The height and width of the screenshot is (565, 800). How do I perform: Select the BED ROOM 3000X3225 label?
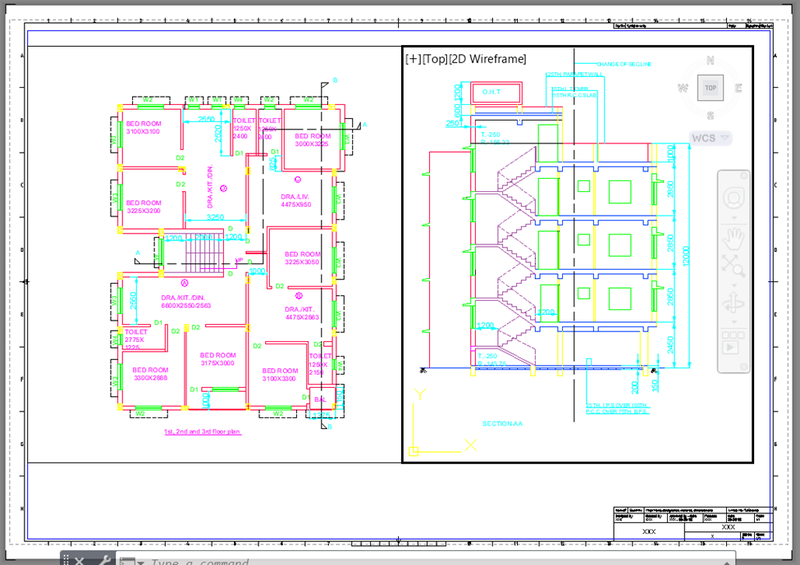pos(313,140)
